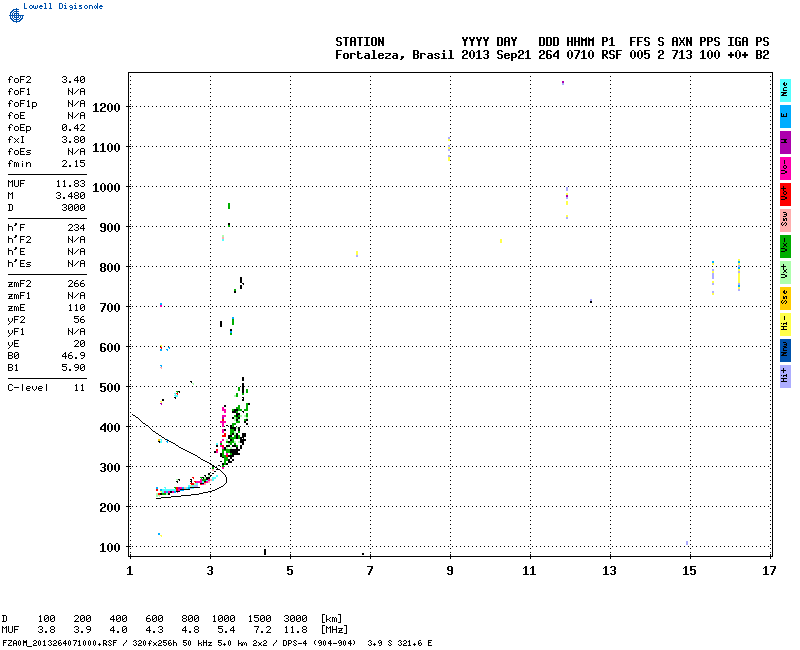
Task: Click the foEp value 0.42
Action: pos(73,128)
